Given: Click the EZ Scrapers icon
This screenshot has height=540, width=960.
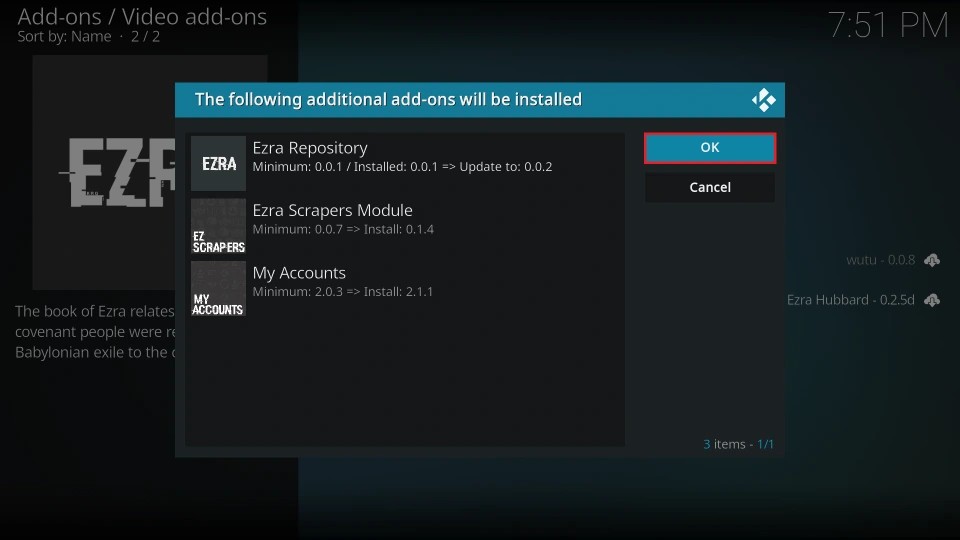Looking at the screenshot, I should point(219,226).
